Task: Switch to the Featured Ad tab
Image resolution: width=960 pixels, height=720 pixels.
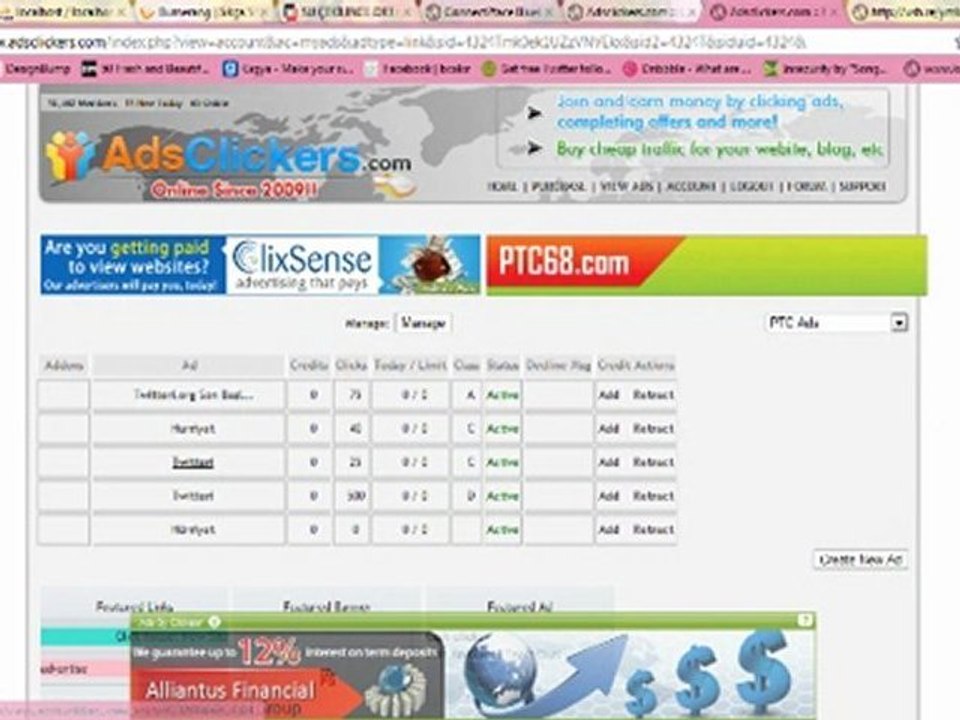Action: (x=520, y=606)
